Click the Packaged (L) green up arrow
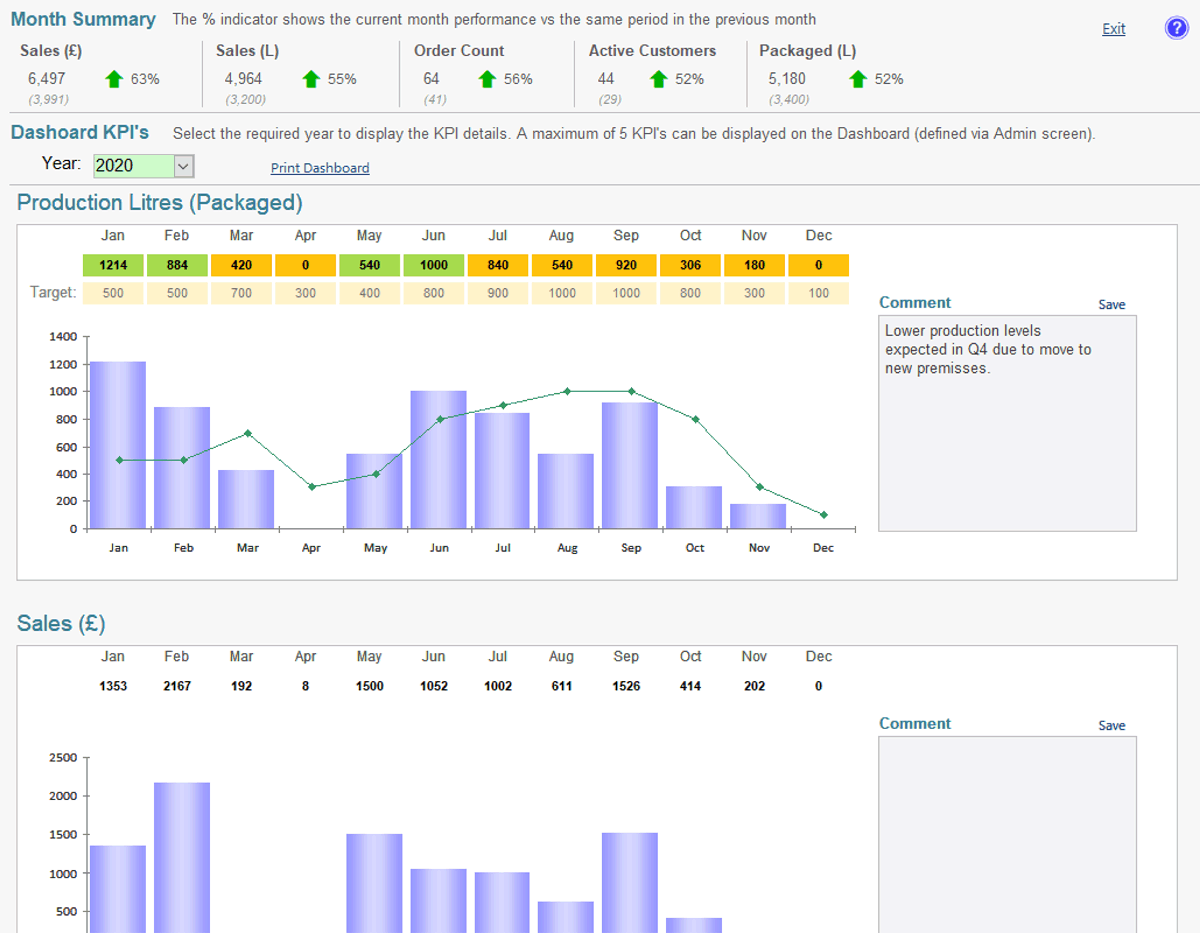 point(857,79)
